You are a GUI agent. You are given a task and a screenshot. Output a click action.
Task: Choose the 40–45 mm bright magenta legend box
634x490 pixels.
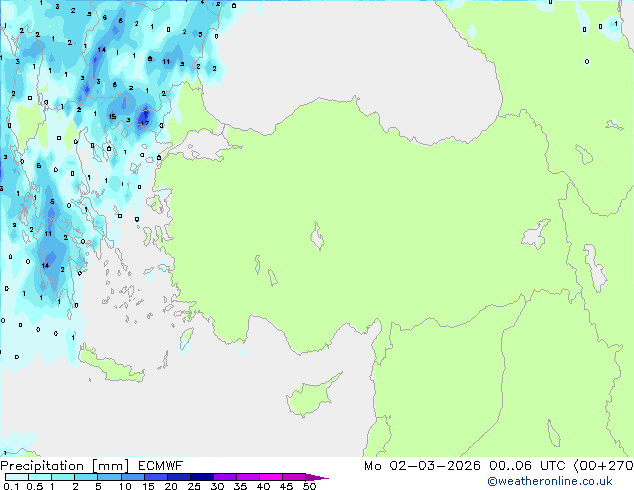click(x=271, y=477)
